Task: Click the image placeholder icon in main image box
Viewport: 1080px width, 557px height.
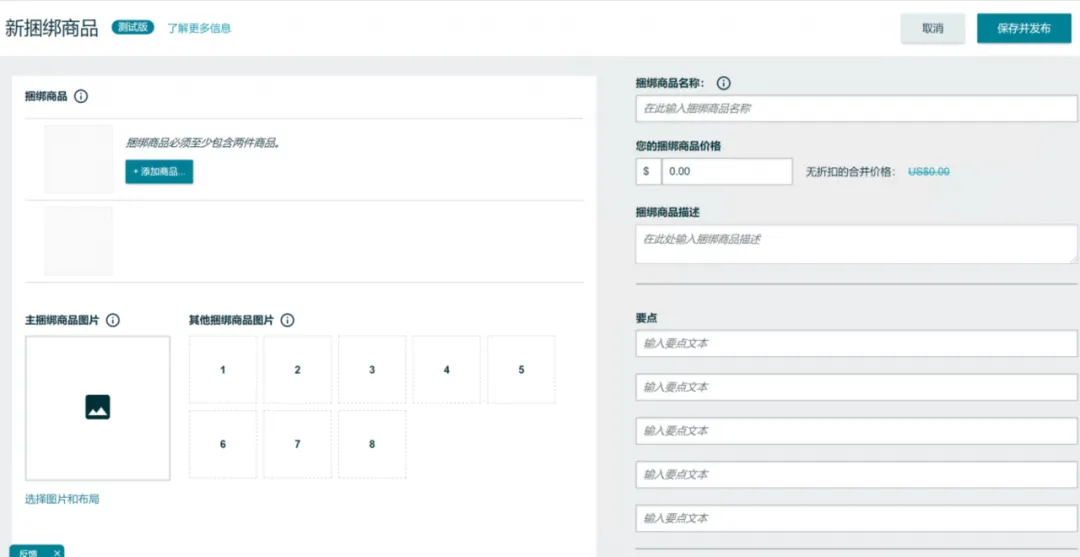Action: click(x=98, y=407)
